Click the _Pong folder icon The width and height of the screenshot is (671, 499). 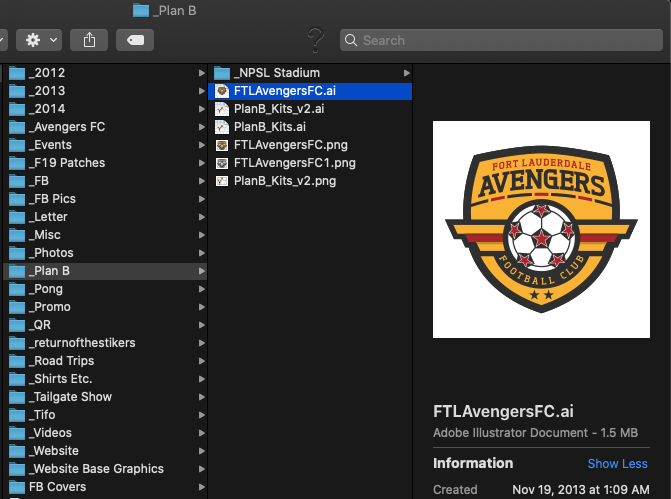17,289
